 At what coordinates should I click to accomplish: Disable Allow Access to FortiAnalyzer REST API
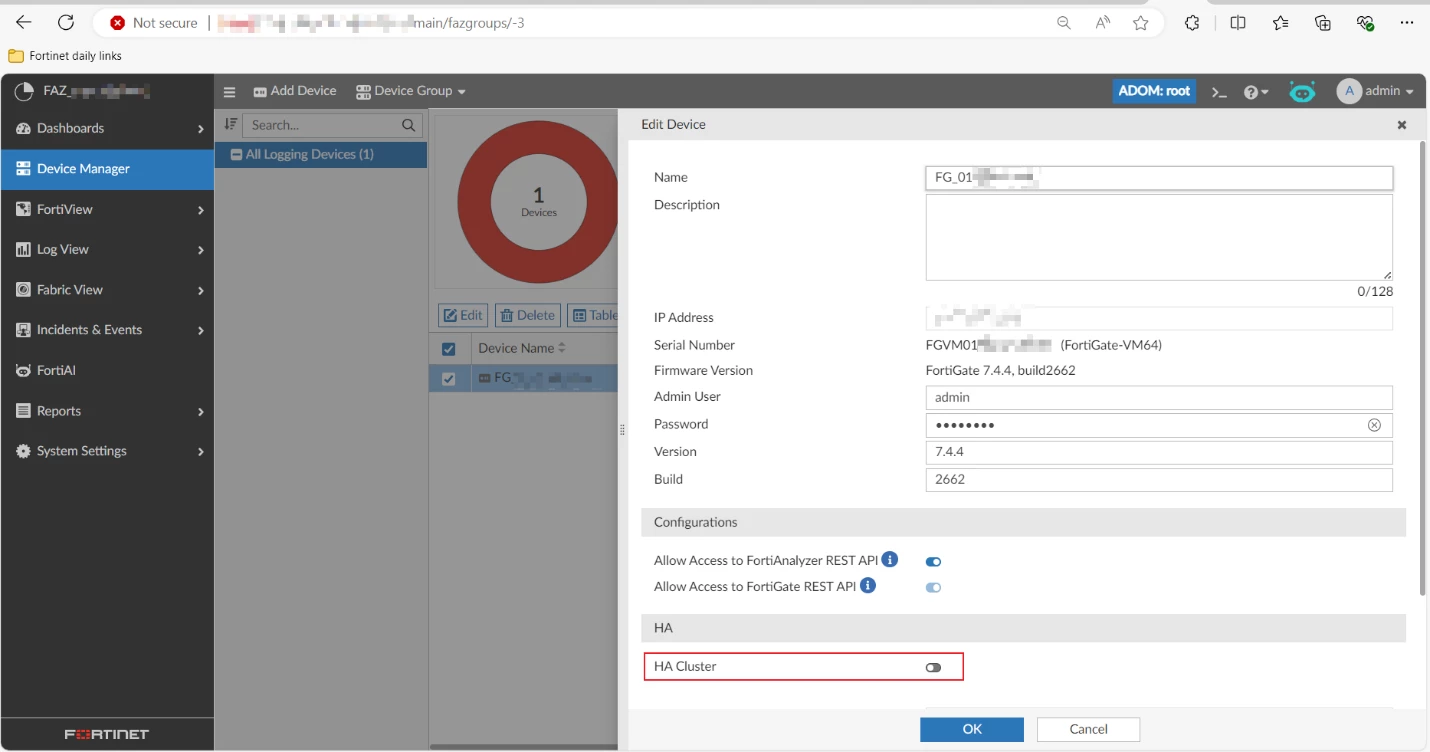click(933, 562)
